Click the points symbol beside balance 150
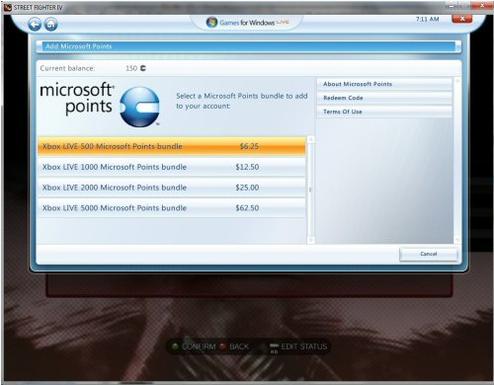494x385 pixels. pos(143,68)
